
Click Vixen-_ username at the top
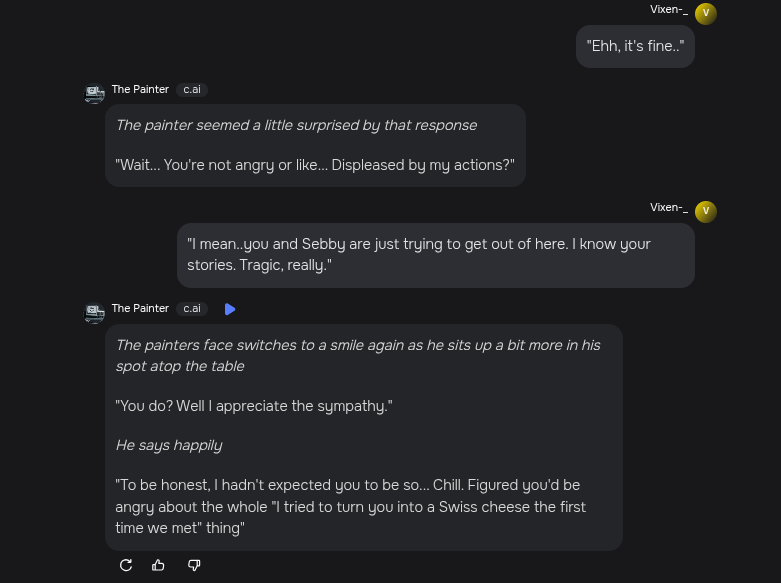(668, 10)
